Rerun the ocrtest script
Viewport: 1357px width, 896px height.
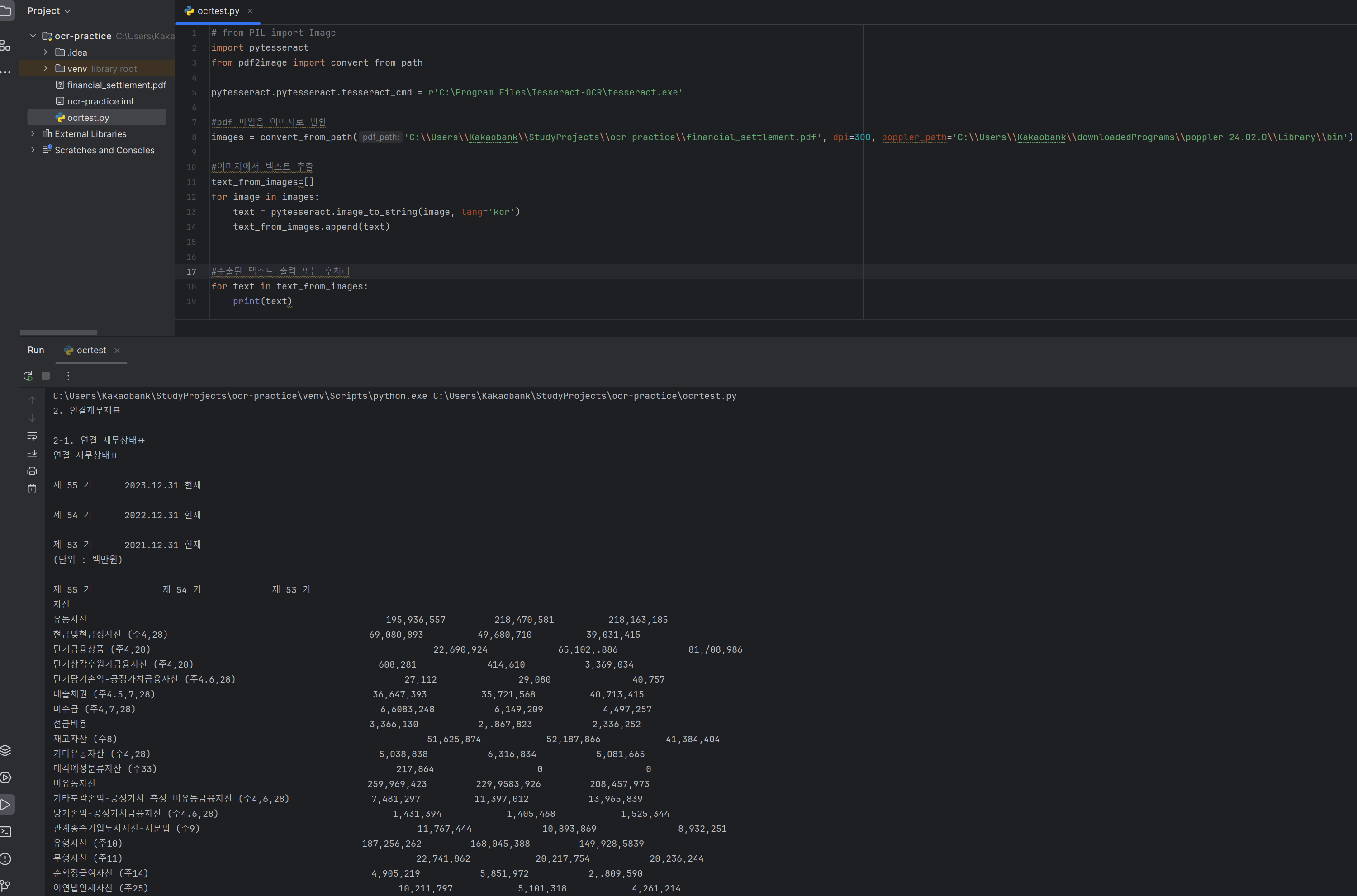coord(28,376)
